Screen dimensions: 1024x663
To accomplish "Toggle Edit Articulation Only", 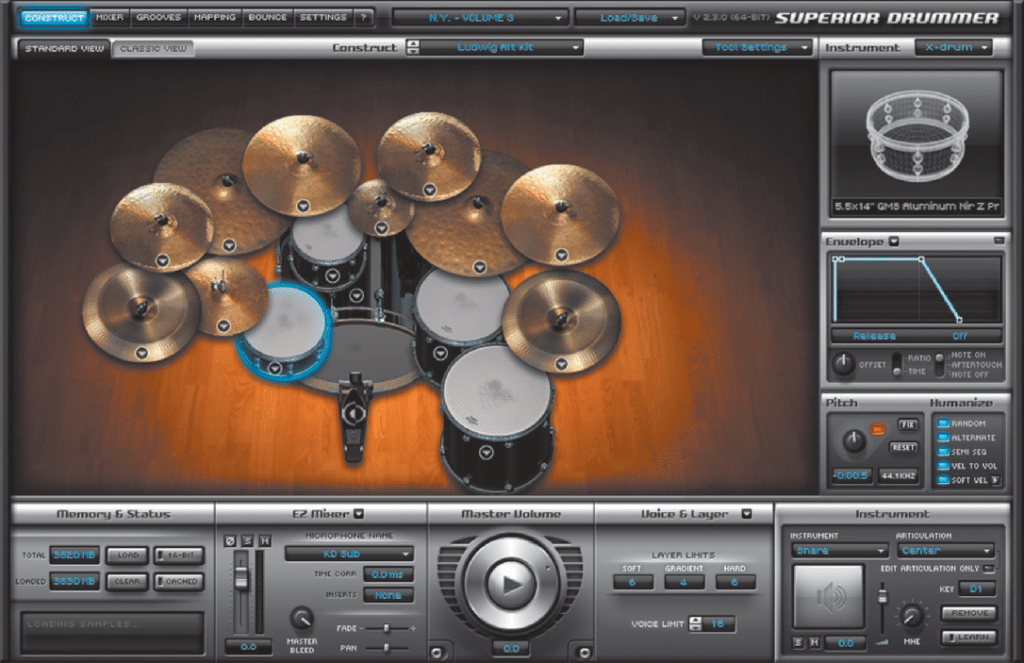I will pos(989,569).
